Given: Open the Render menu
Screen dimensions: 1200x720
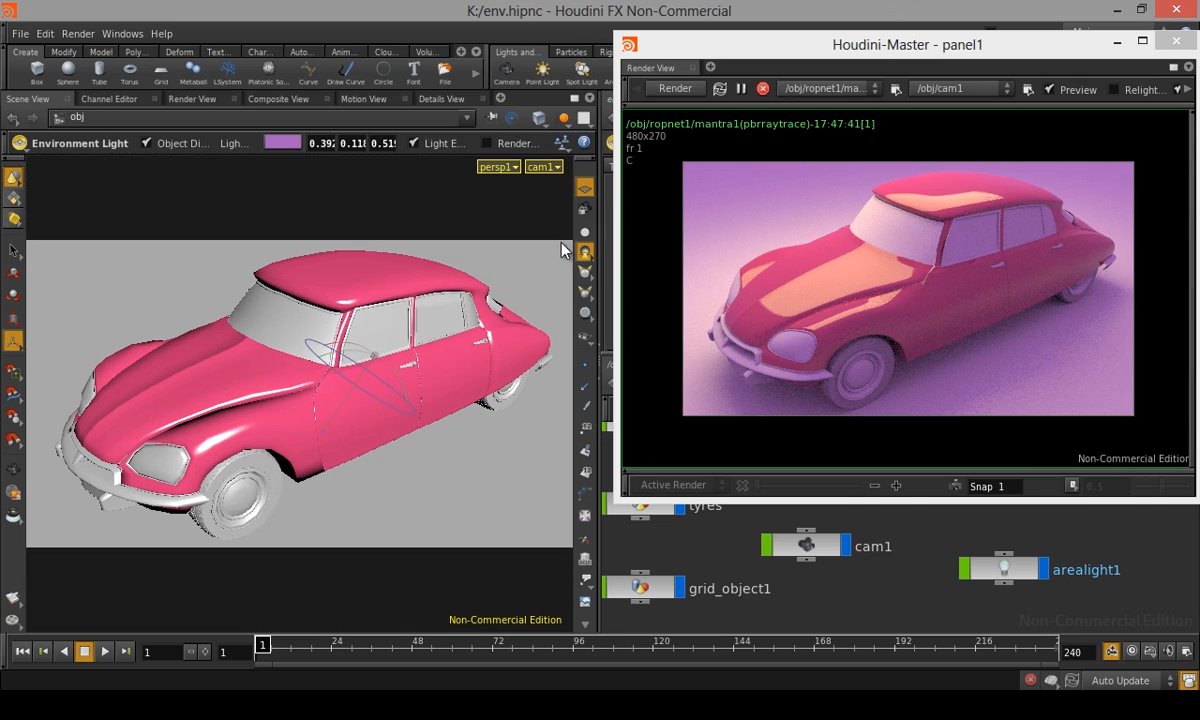Looking at the screenshot, I should coord(78,34).
